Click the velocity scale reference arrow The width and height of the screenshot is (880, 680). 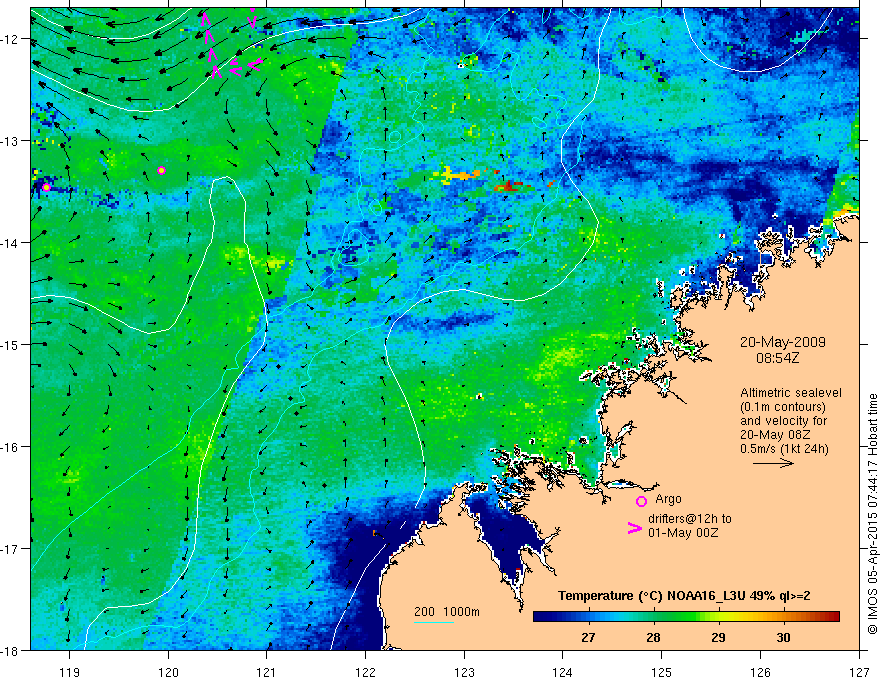pyautogui.click(x=773, y=463)
